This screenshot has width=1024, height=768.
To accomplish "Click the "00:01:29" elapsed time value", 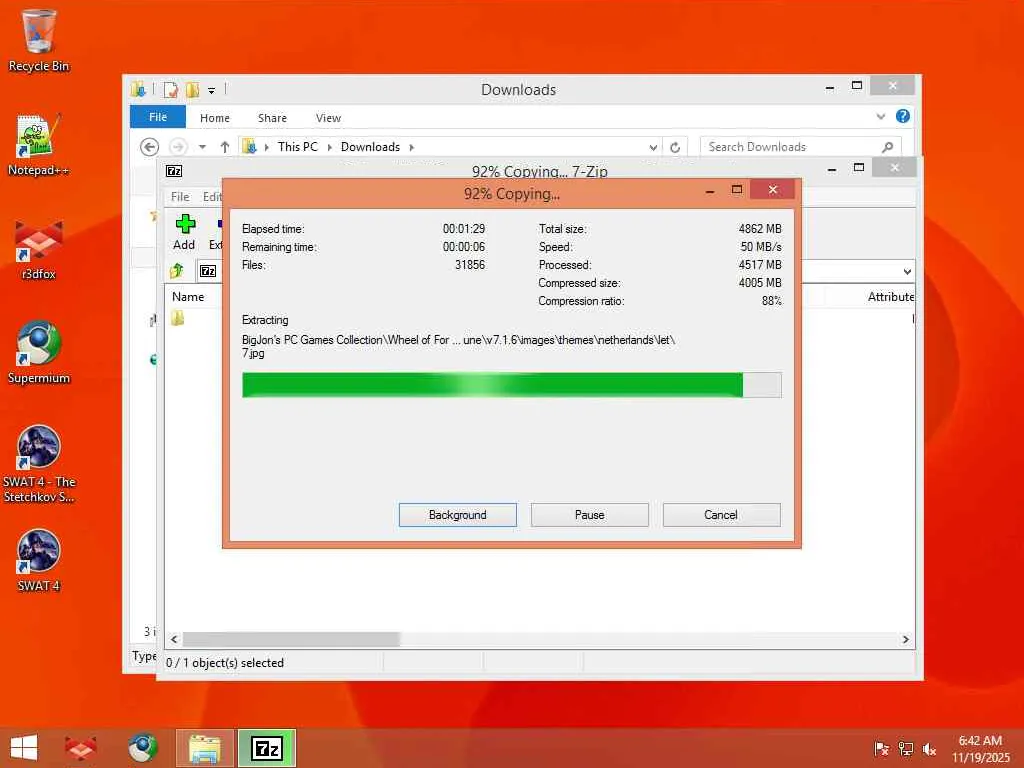I will click(x=464, y=229).
